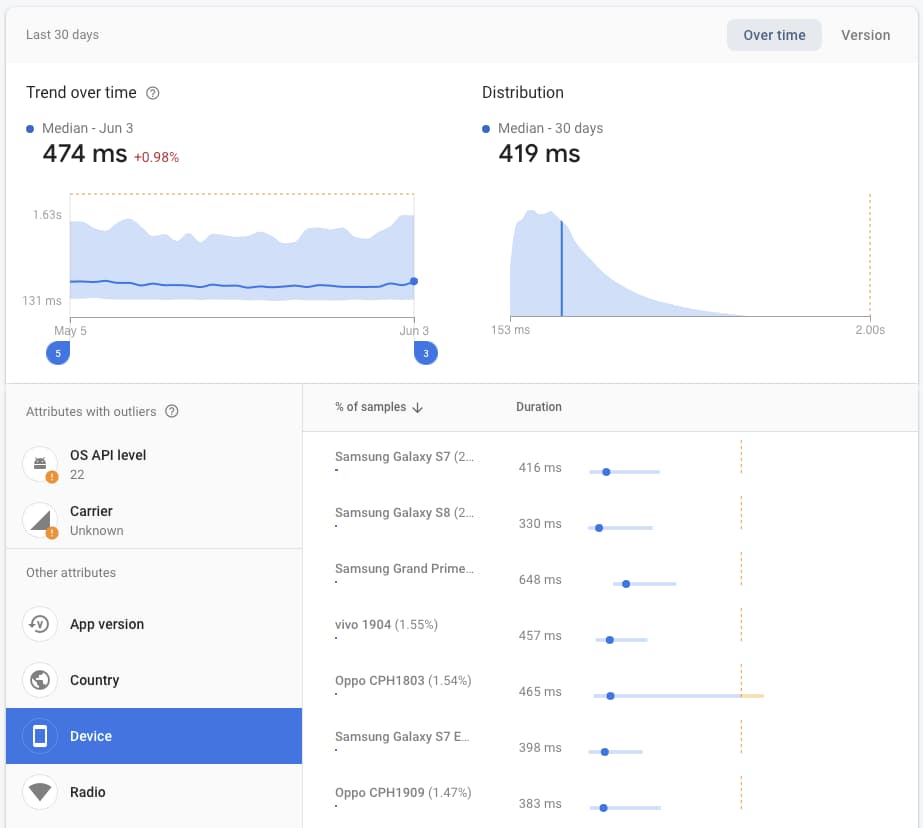Click the Country globe icon
This screenshot has height=828, width=923.
(40, 680)
